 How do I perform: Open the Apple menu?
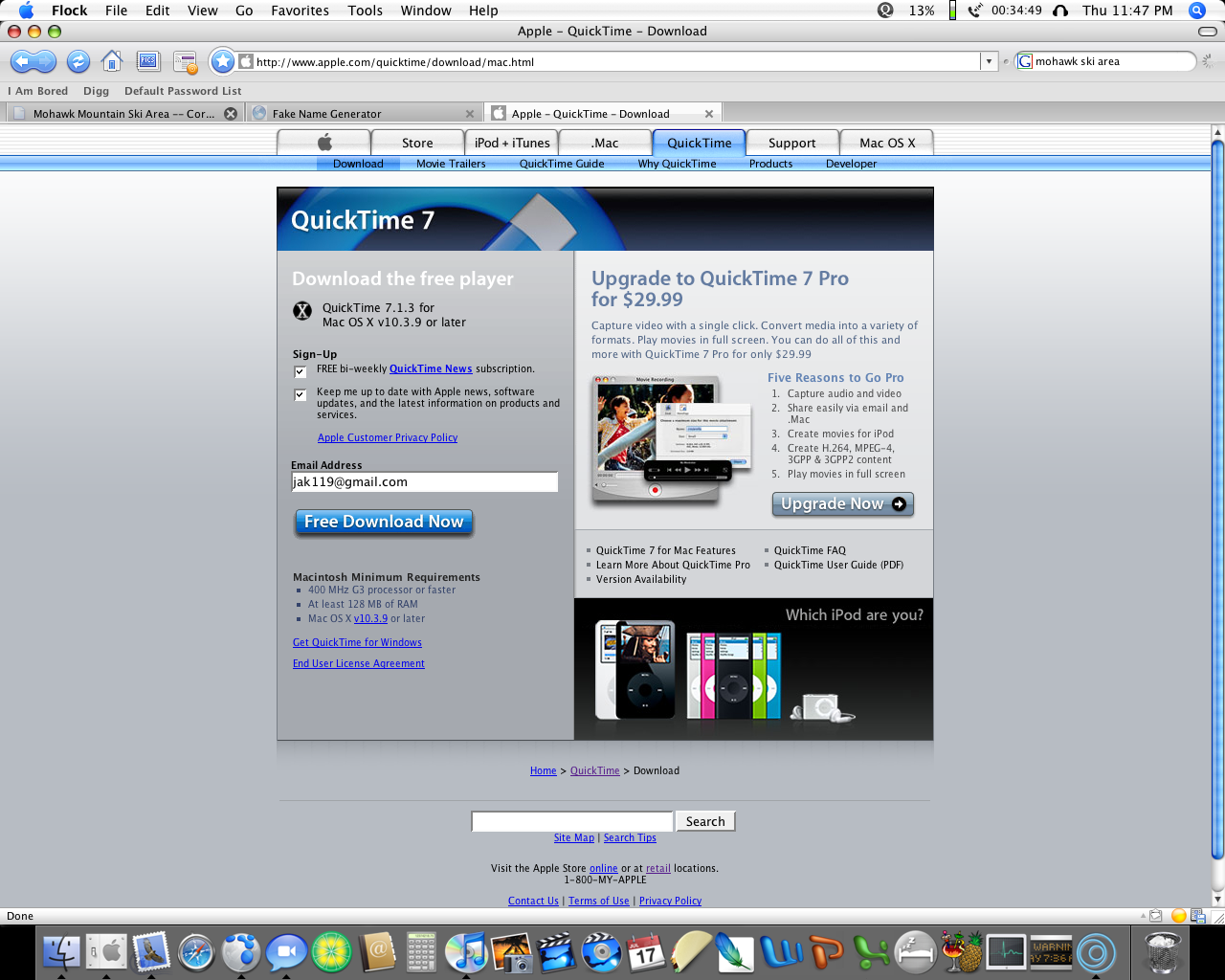pyautogui.click(x=26, y=11)
